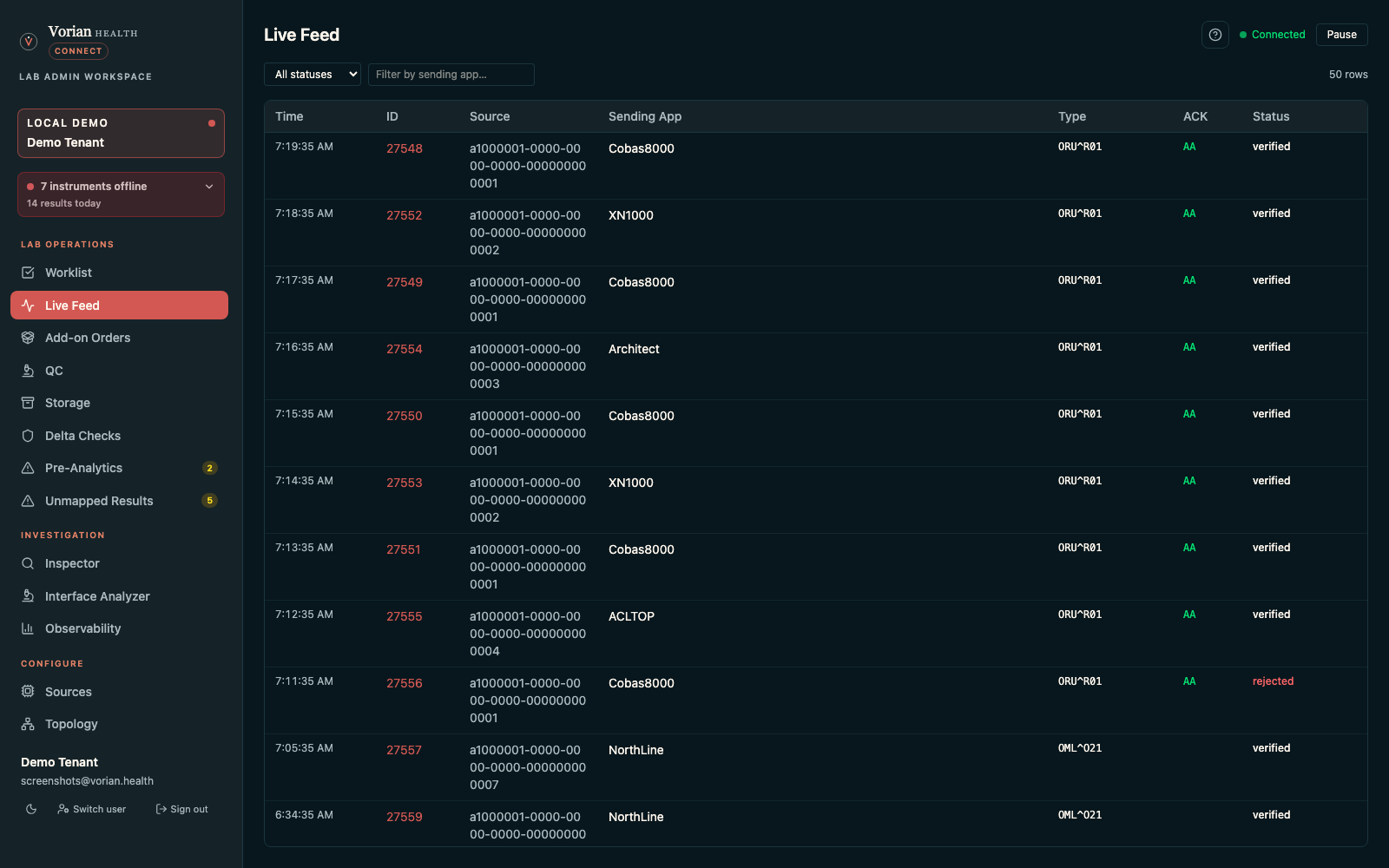Click the Sending App column header
Image resolution: width=1389 pixels, height=868 pixels.
pyautogui.click(x=645, y=116)
